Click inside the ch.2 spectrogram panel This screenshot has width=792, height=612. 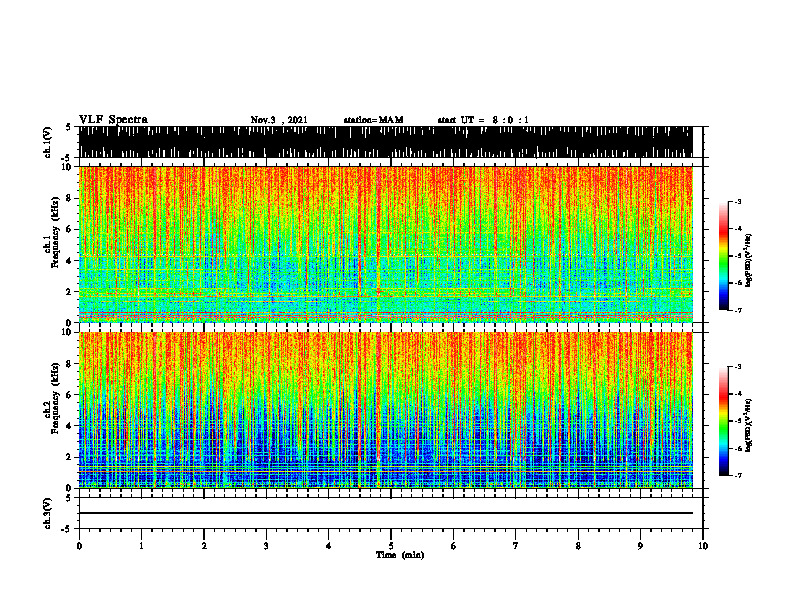click(386, 410)
